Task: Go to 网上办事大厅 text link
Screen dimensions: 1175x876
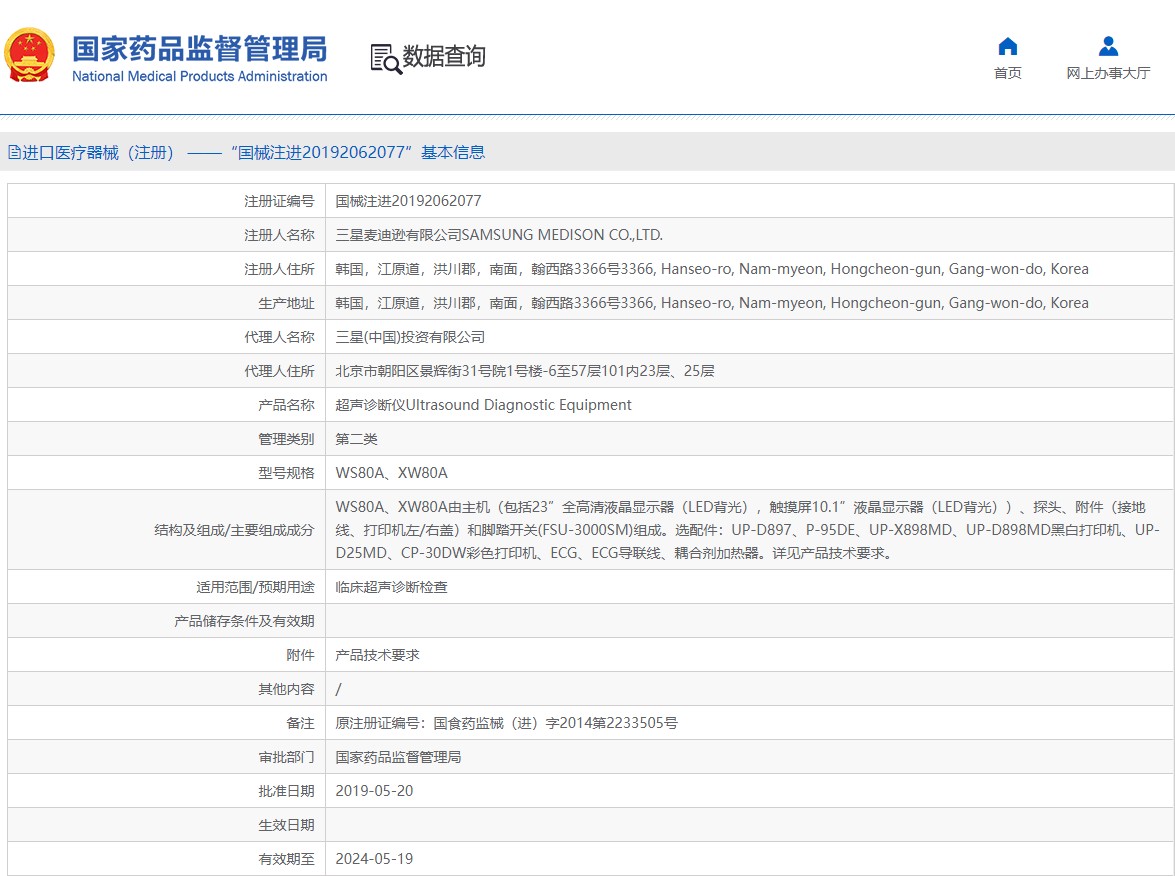Action: coord(1108,73)
